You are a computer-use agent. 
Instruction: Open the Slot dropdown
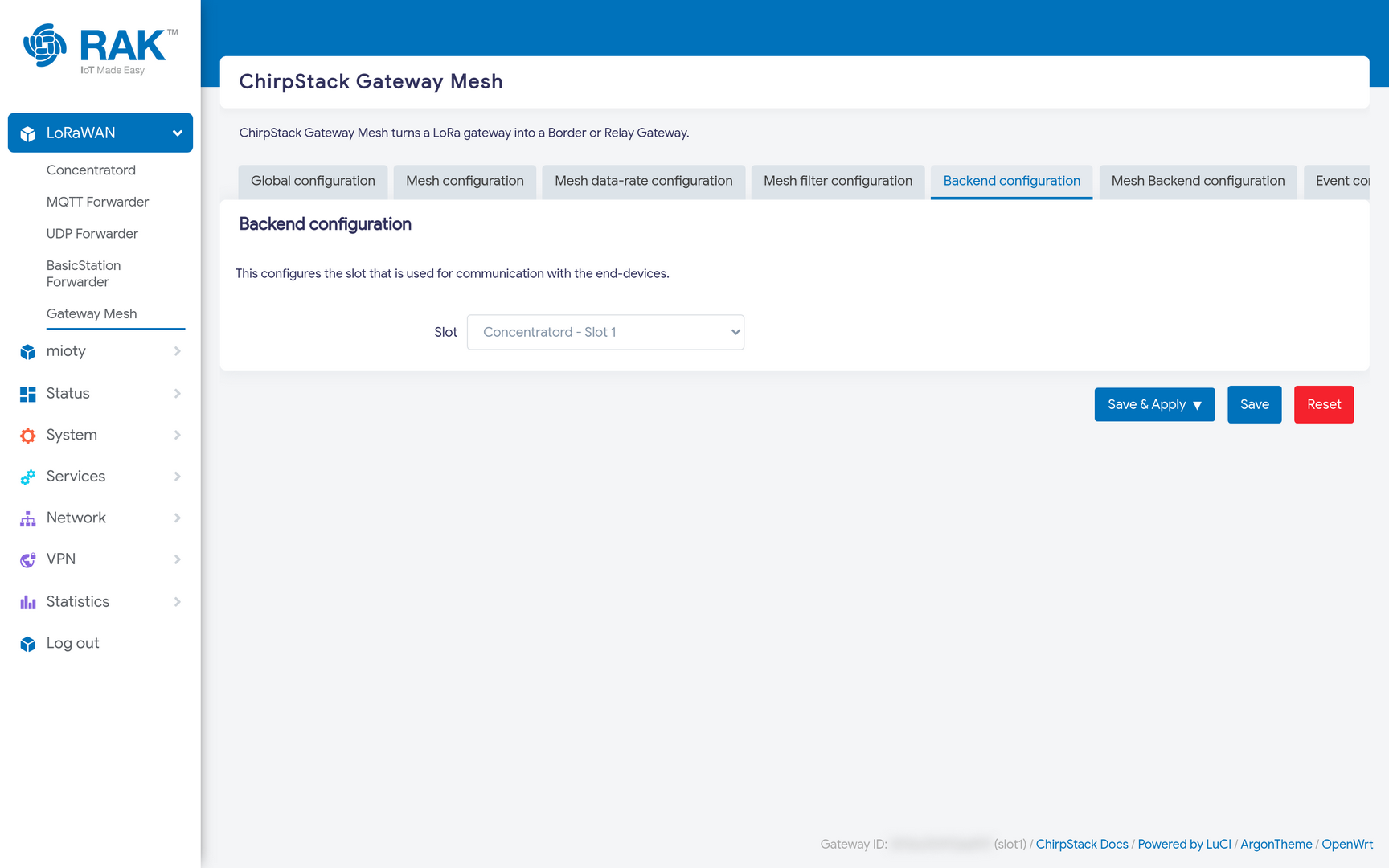click(605, 332)
